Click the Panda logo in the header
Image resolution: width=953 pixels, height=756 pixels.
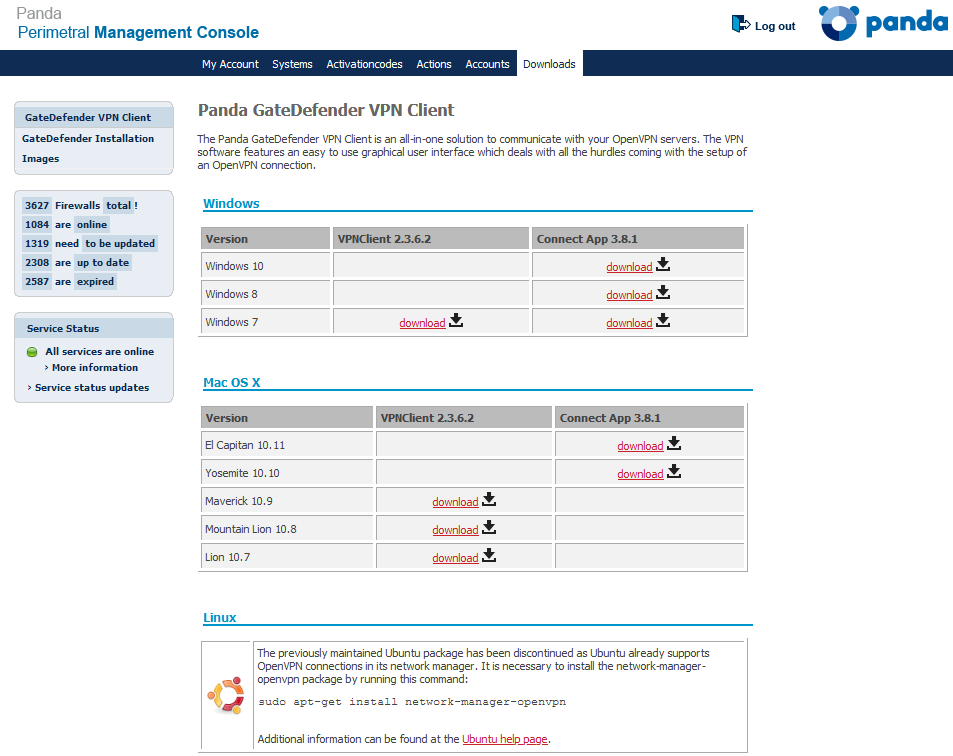[x=882, y=23]
